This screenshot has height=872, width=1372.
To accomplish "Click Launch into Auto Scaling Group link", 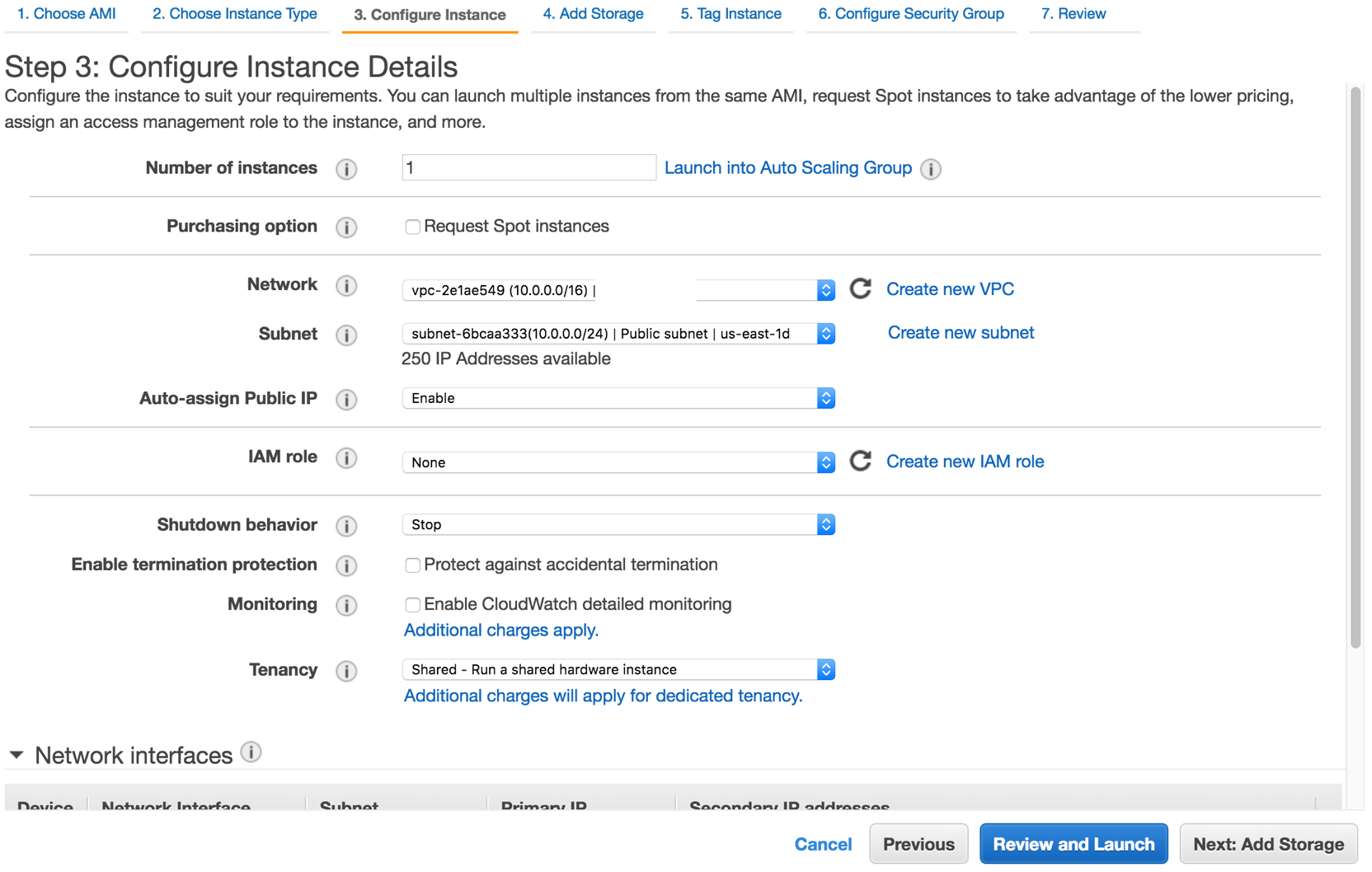I will [x=788, y=168].
